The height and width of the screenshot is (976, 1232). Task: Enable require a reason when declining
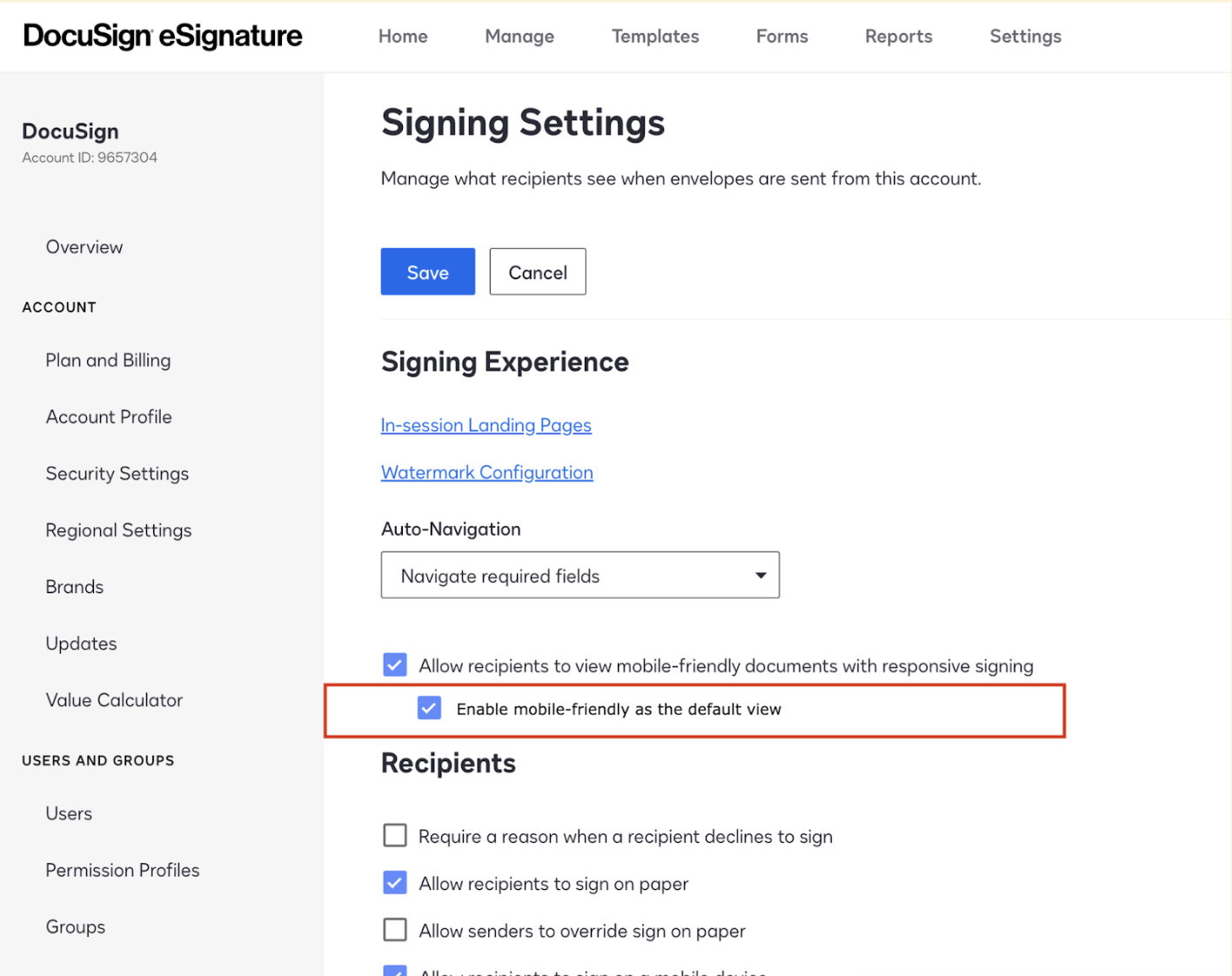pyautogui.click(x=395, y=836)
